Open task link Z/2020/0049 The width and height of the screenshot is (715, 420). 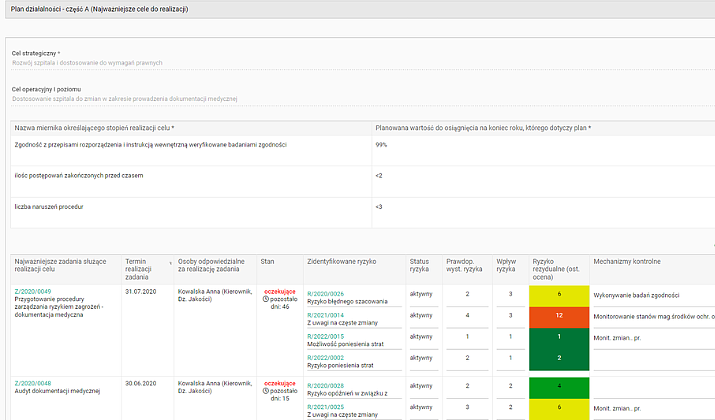click(32, 293)
